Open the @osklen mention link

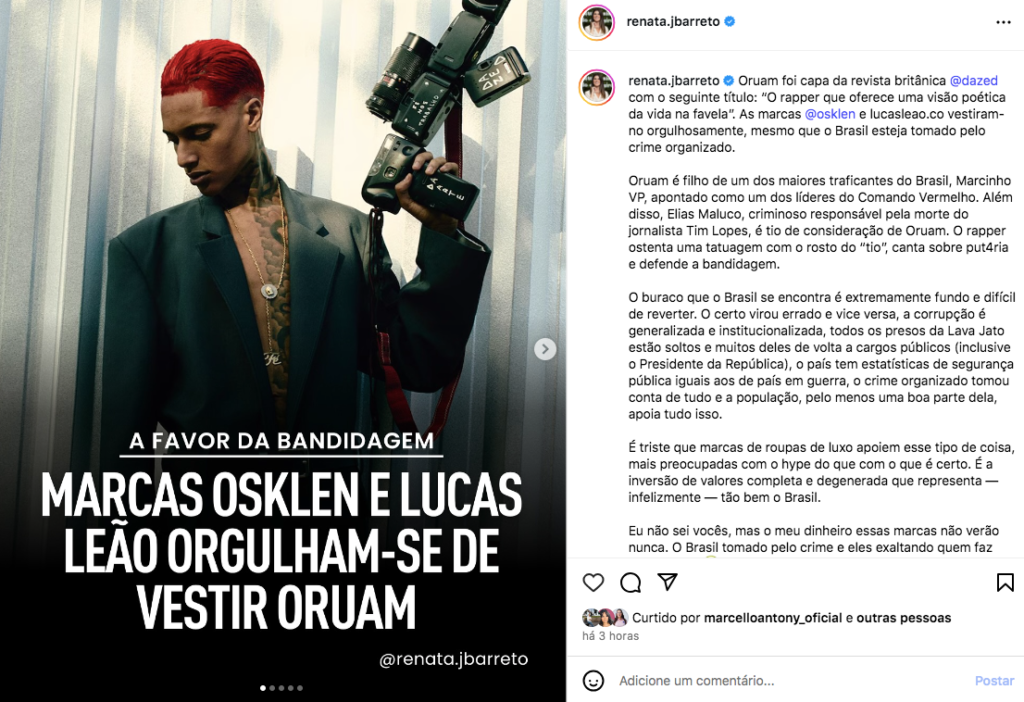tap(829, 114)
